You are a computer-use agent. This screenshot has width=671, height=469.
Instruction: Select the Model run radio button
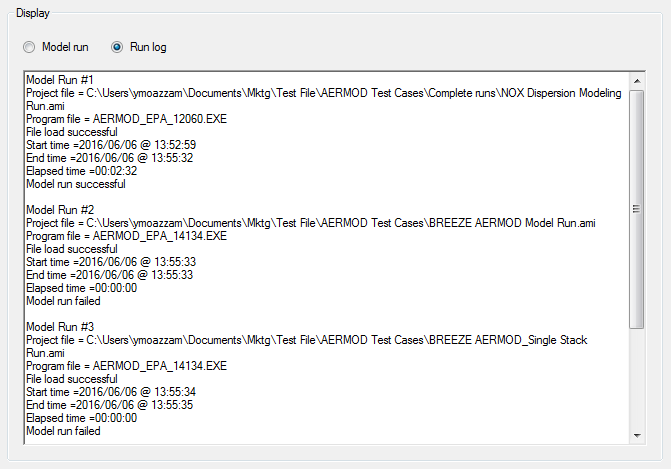[30, 47]
